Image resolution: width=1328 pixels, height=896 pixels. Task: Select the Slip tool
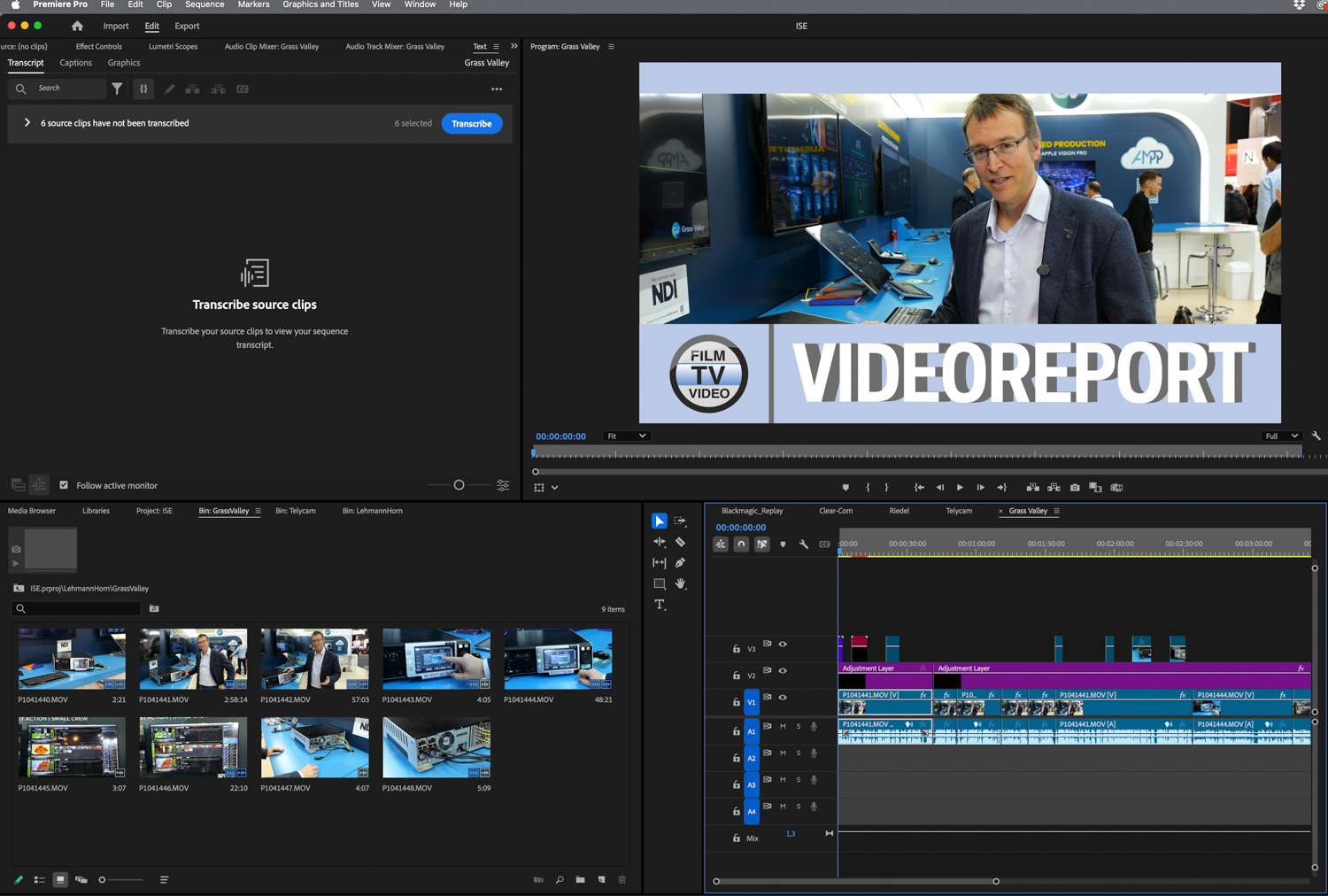point(660,563)
